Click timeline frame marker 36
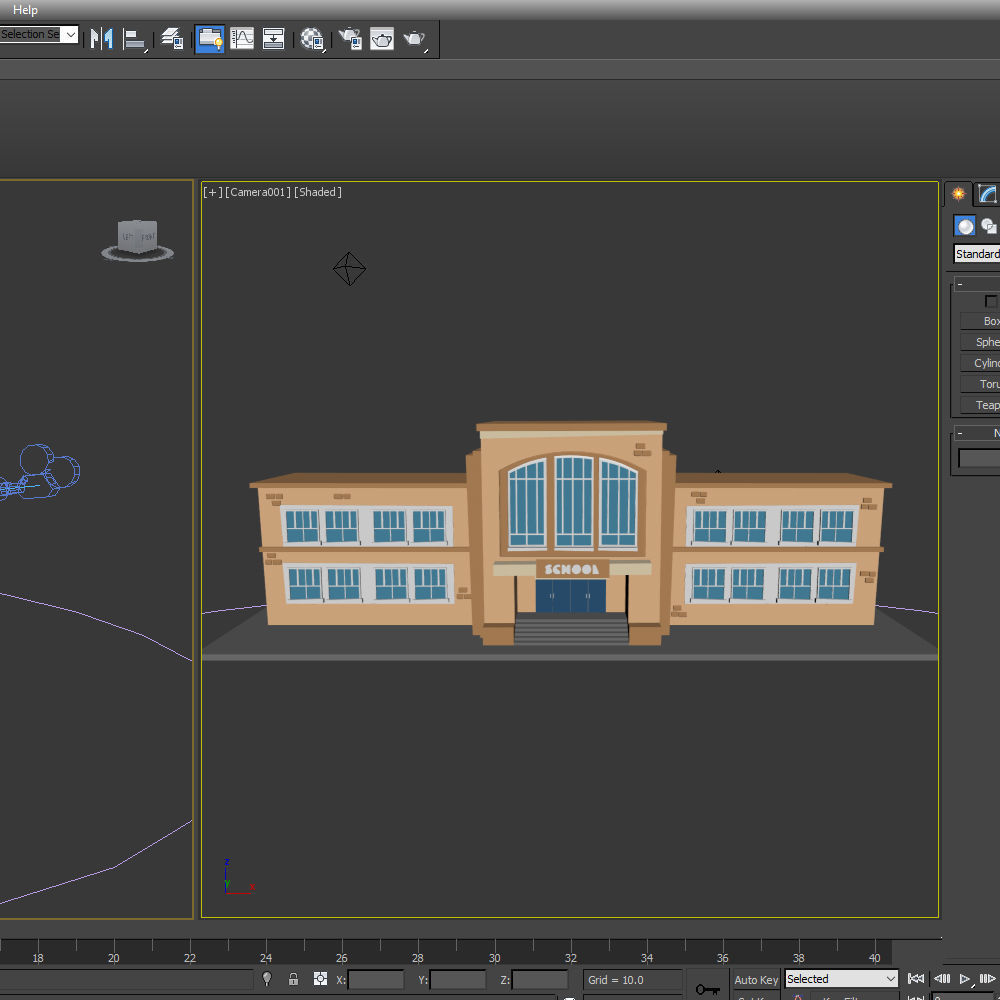This screenshot has width=1000, height=1000. [x=722, y=958]
